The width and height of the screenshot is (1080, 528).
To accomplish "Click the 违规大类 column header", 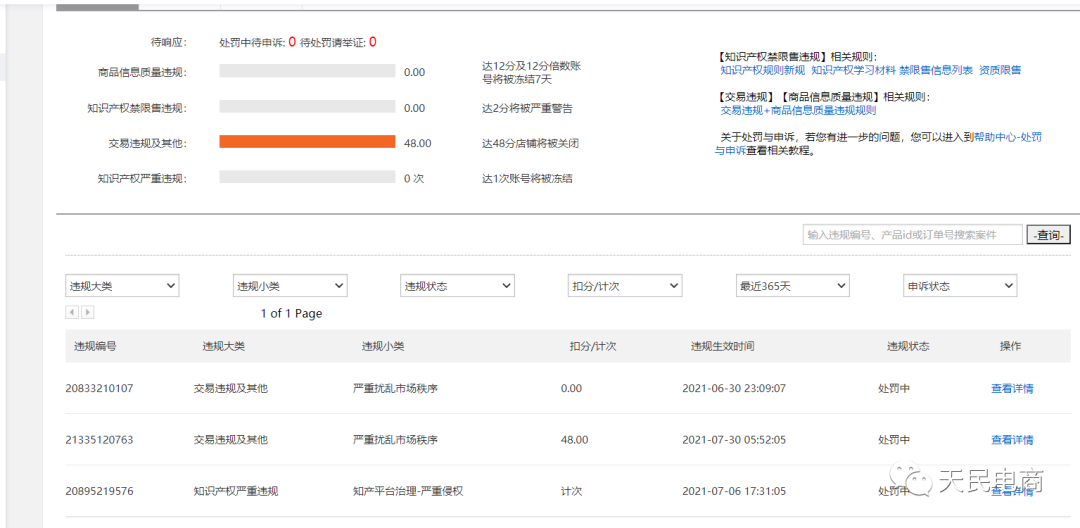I will 223,346.
